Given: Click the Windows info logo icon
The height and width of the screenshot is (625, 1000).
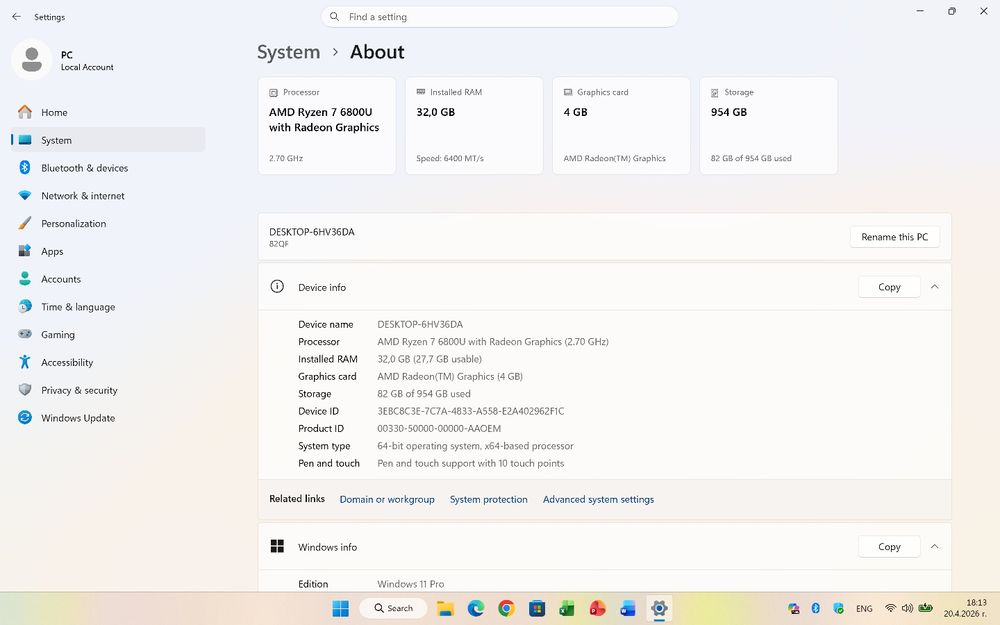Looking at the screenshot, I should [277, 546].
